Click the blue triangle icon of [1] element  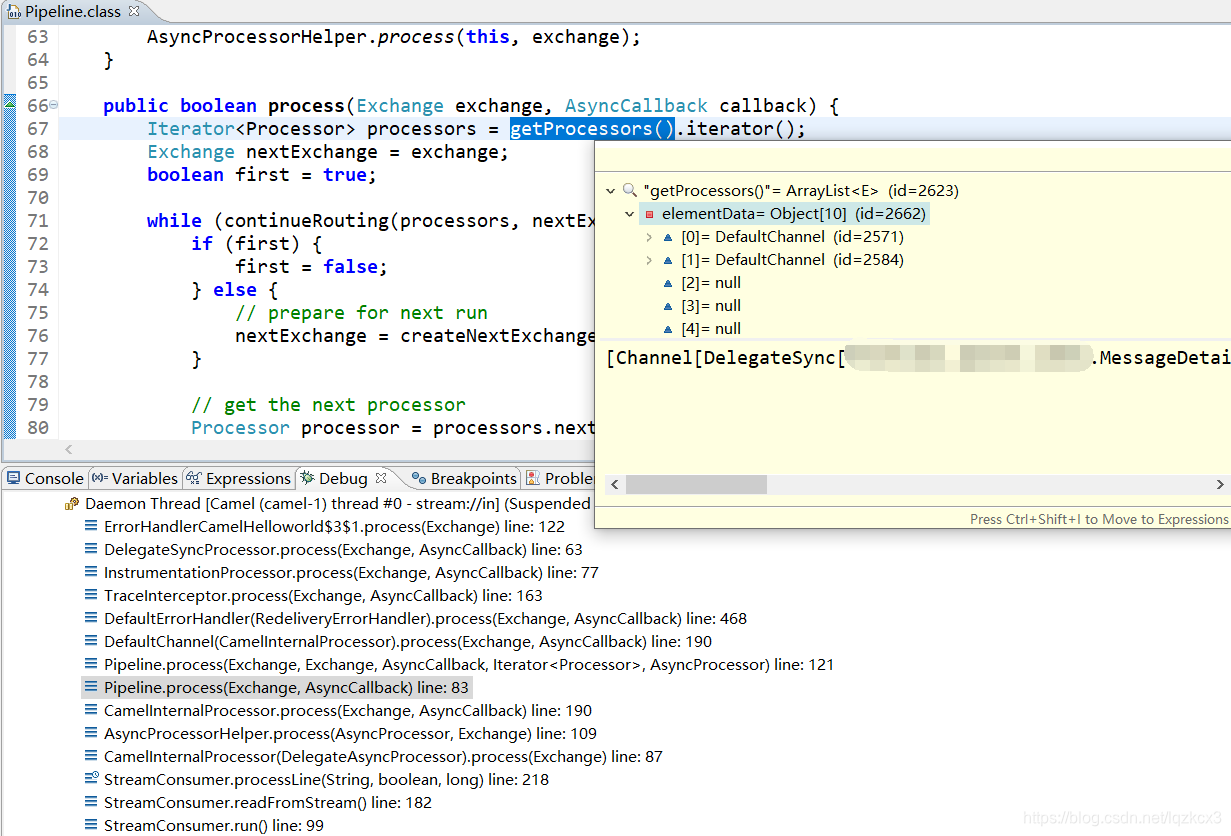pyautogui.click(x=668, y=260)
